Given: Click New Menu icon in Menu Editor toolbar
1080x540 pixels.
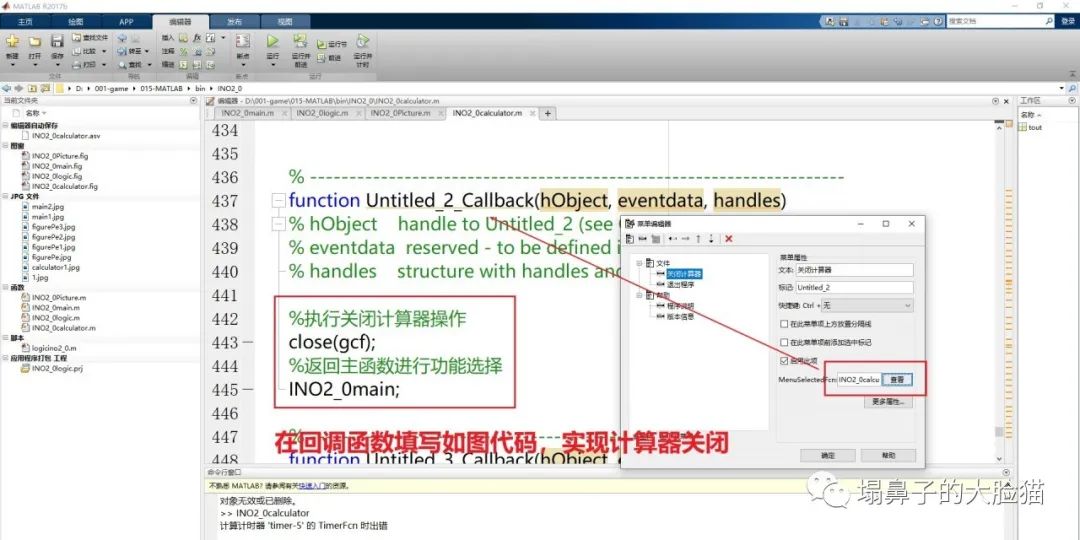Looking at the screenshot, I should [x=630, y=238].
